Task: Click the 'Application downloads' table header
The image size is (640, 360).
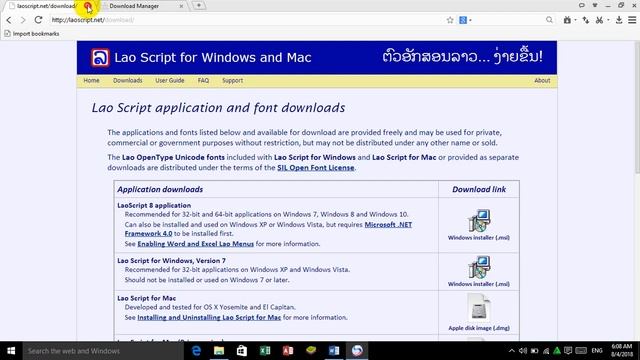Action: 160,189
